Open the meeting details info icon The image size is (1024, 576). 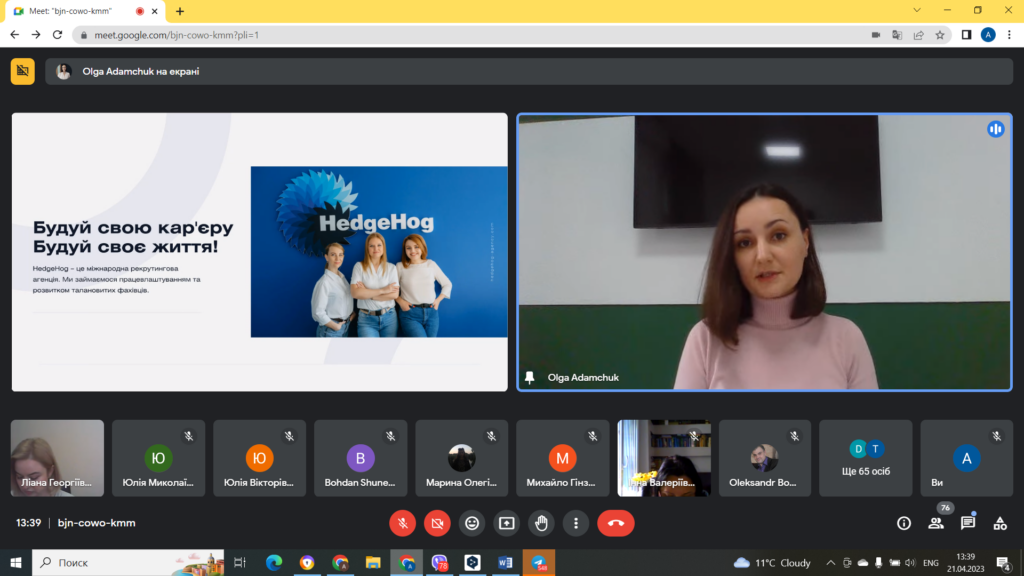click(904, 523)
